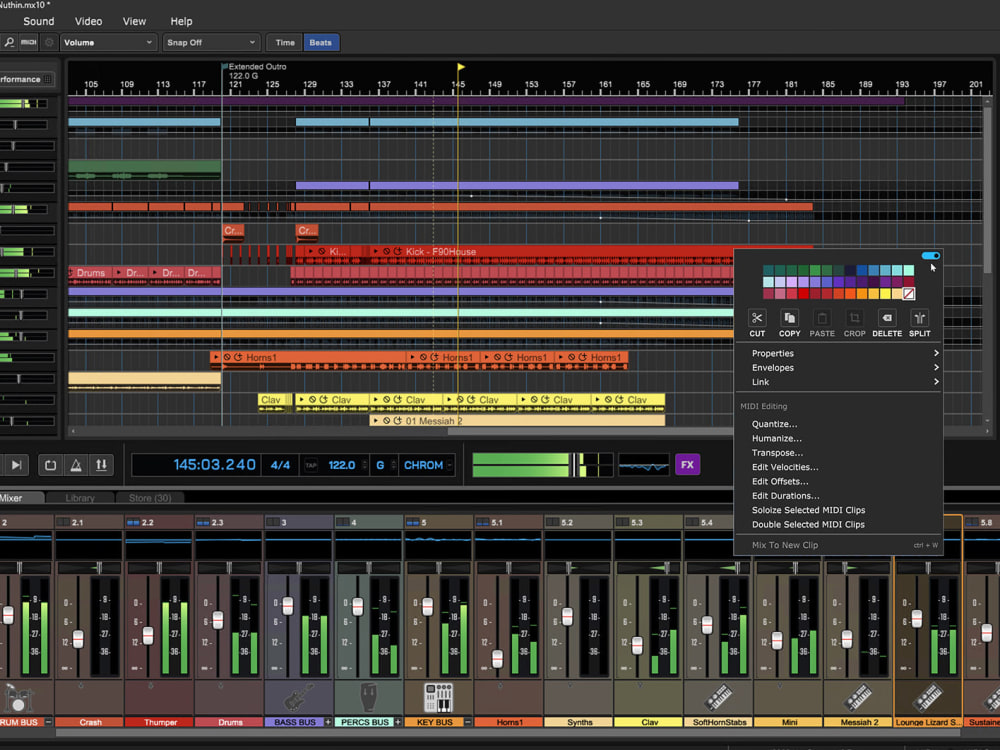Expand the Link submenu arrow
The height and width of the screenshot is (750, 1000).
[x=936, y=382]
